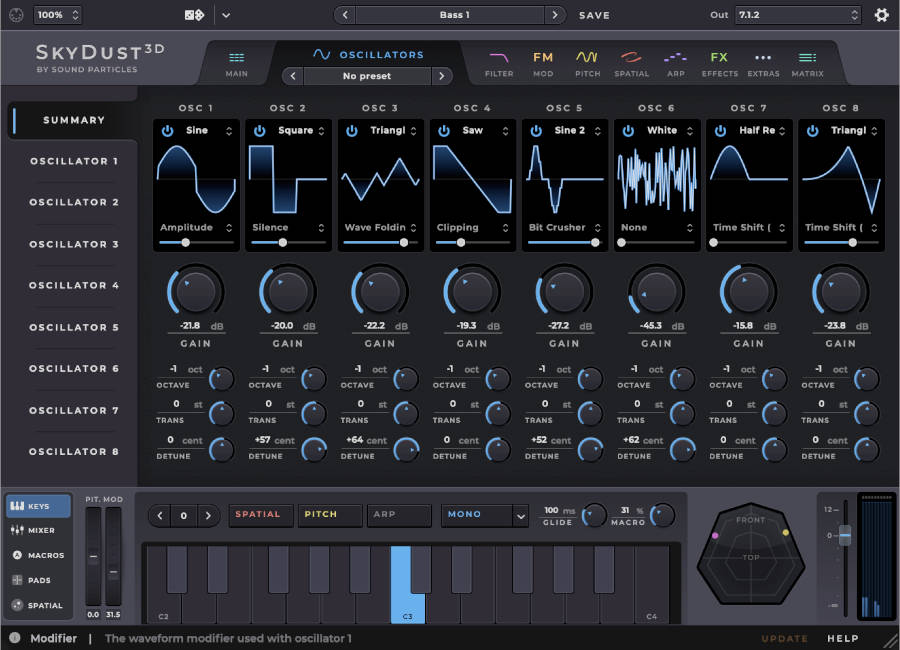Open HELP in the bottom bar
Screen dimensions: 900x650
pyautogui.click(x=843, y=638)
